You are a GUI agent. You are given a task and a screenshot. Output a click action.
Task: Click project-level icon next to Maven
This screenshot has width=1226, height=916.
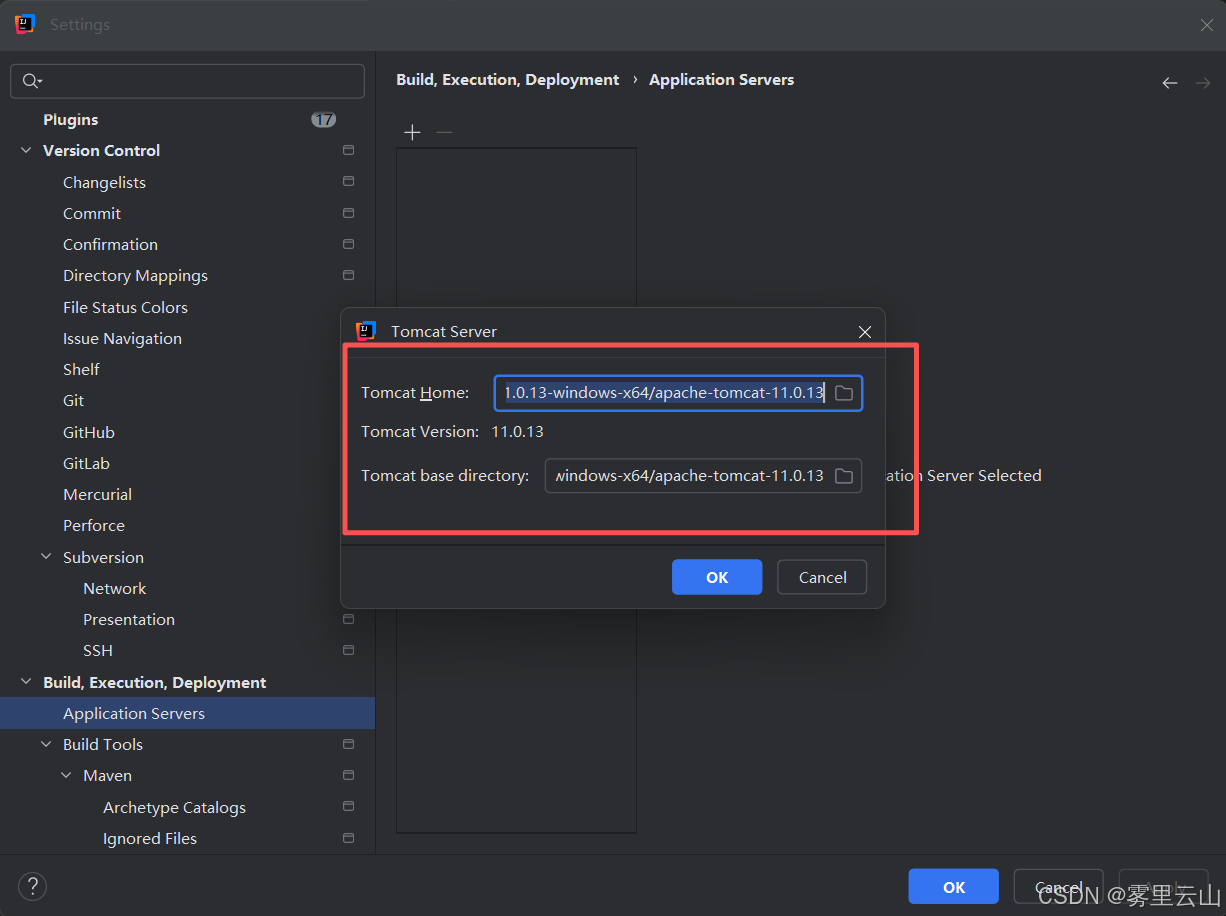pos(348,775)
